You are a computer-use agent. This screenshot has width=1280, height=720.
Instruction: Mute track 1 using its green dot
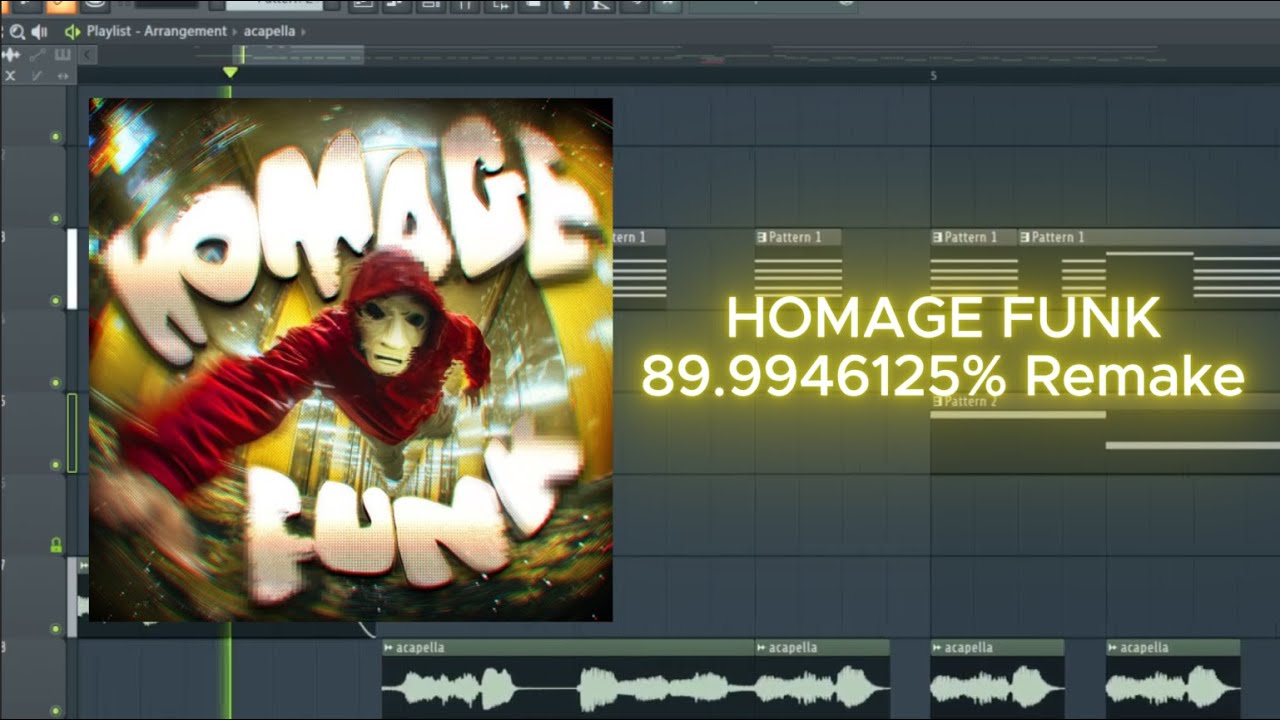coord(56,137)
